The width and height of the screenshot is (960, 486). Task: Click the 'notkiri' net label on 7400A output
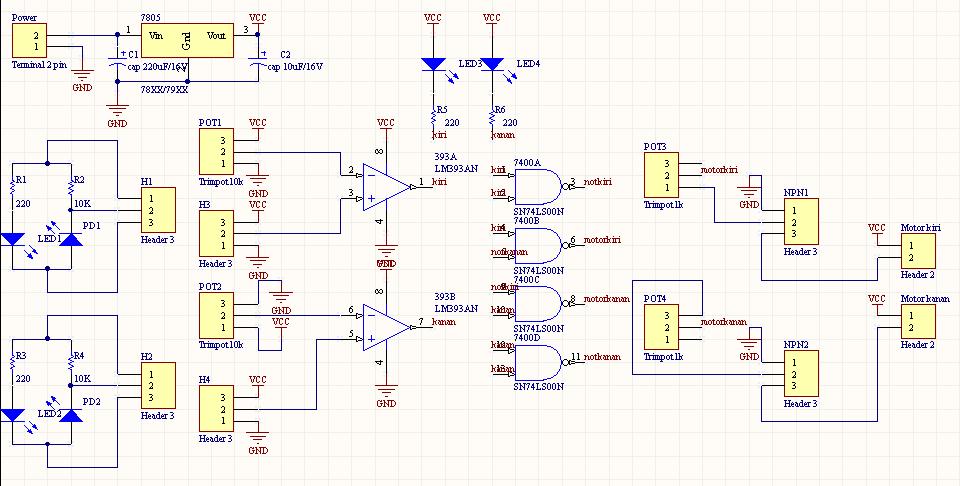point(597,182)
